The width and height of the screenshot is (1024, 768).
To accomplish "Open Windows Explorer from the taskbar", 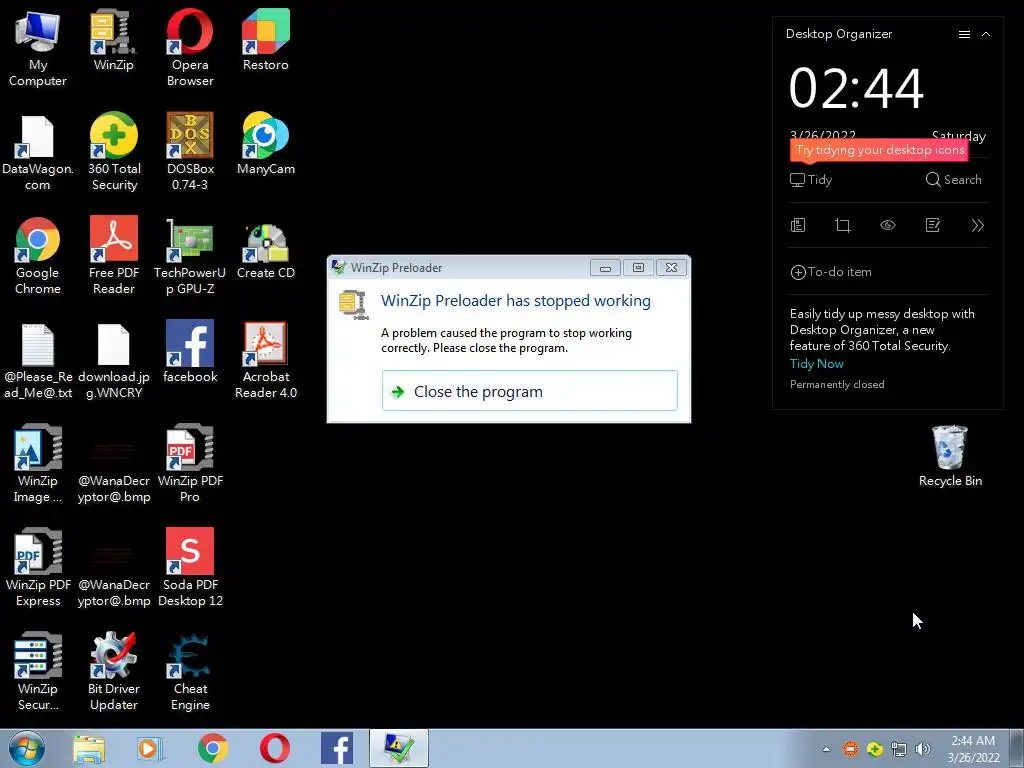I will click(89, 749).
